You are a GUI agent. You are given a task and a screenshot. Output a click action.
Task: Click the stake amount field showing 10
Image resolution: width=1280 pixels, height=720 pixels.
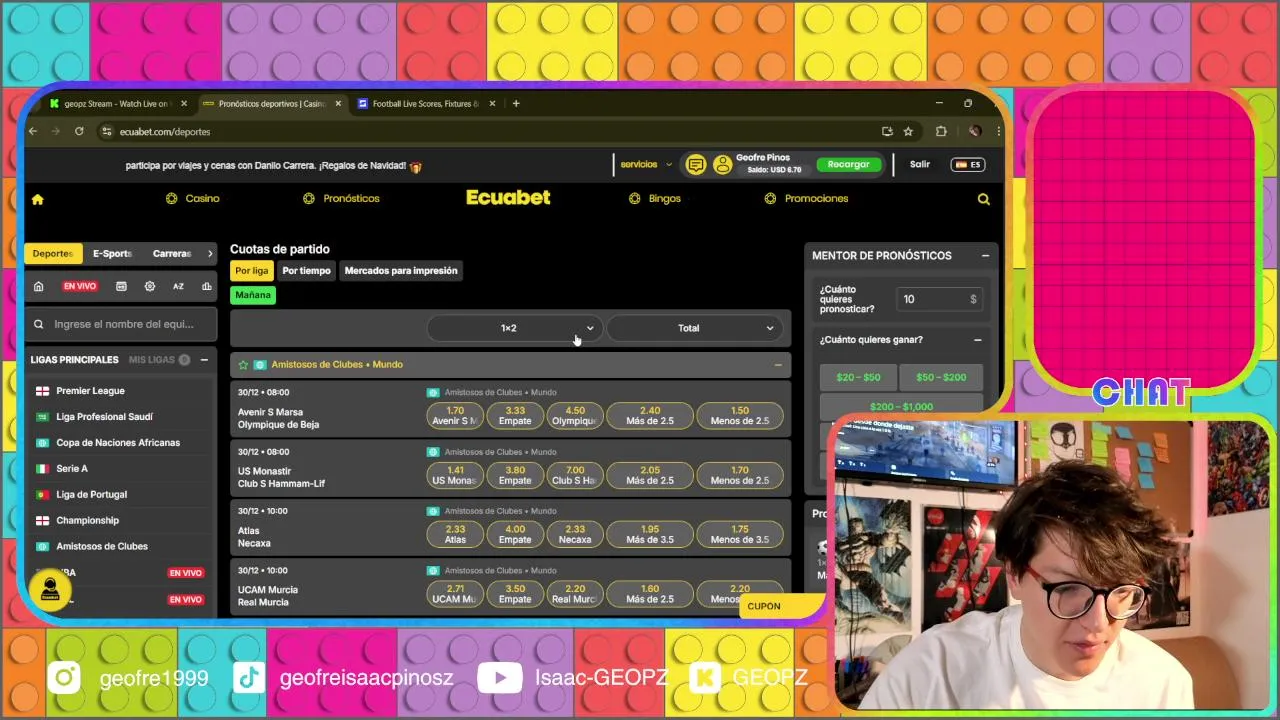940,299
